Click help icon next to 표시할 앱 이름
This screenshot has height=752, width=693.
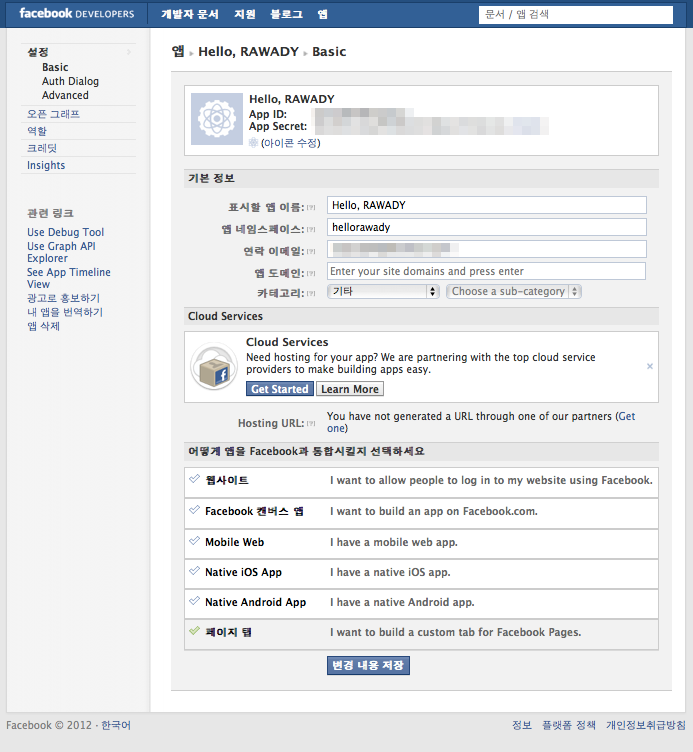pyautogui.click(x=311, y=208)
